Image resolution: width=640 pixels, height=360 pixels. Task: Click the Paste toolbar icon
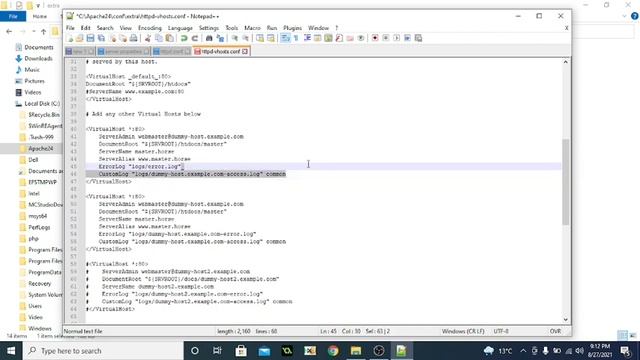pos(169,38)
